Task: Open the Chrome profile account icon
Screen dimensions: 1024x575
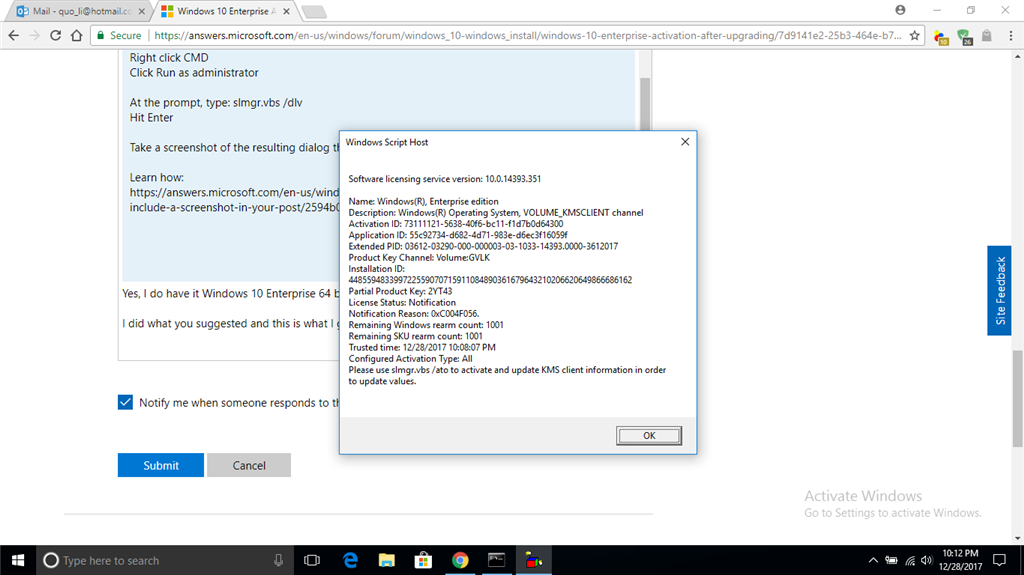Action: click(x=901, y=10)
